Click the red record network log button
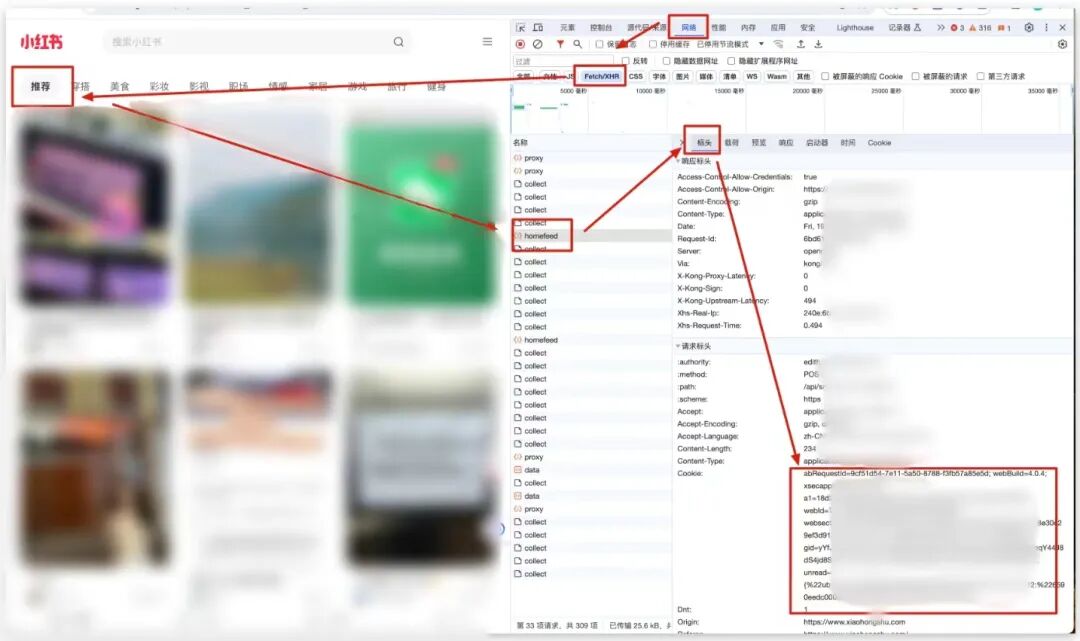Image resolution: width=1080 pixels, height=641 pixels. pyautogui.click(x=520, y=44)
